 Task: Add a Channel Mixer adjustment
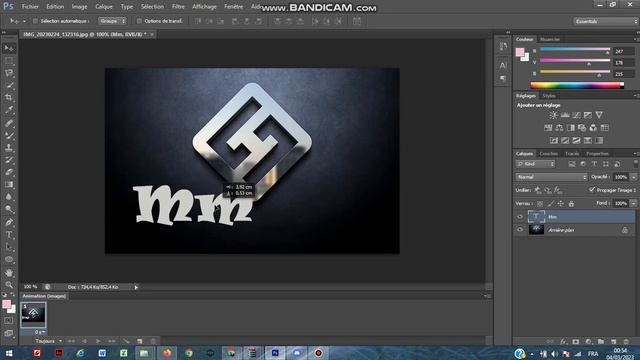pyautogui.click(x=593, y=128)
